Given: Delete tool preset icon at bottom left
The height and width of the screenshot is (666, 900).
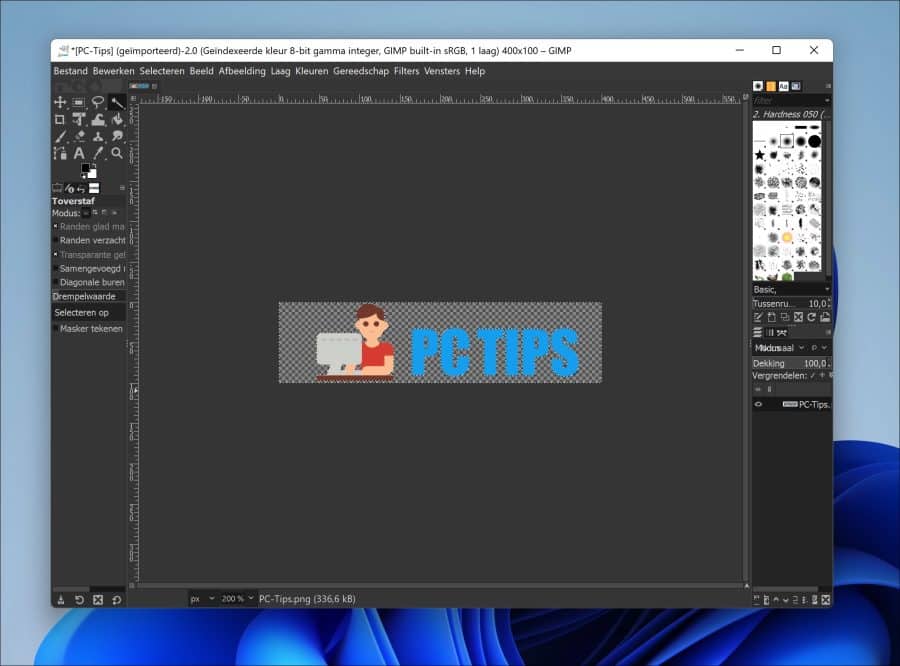Looking at the screenshot, I should (98, 600).
